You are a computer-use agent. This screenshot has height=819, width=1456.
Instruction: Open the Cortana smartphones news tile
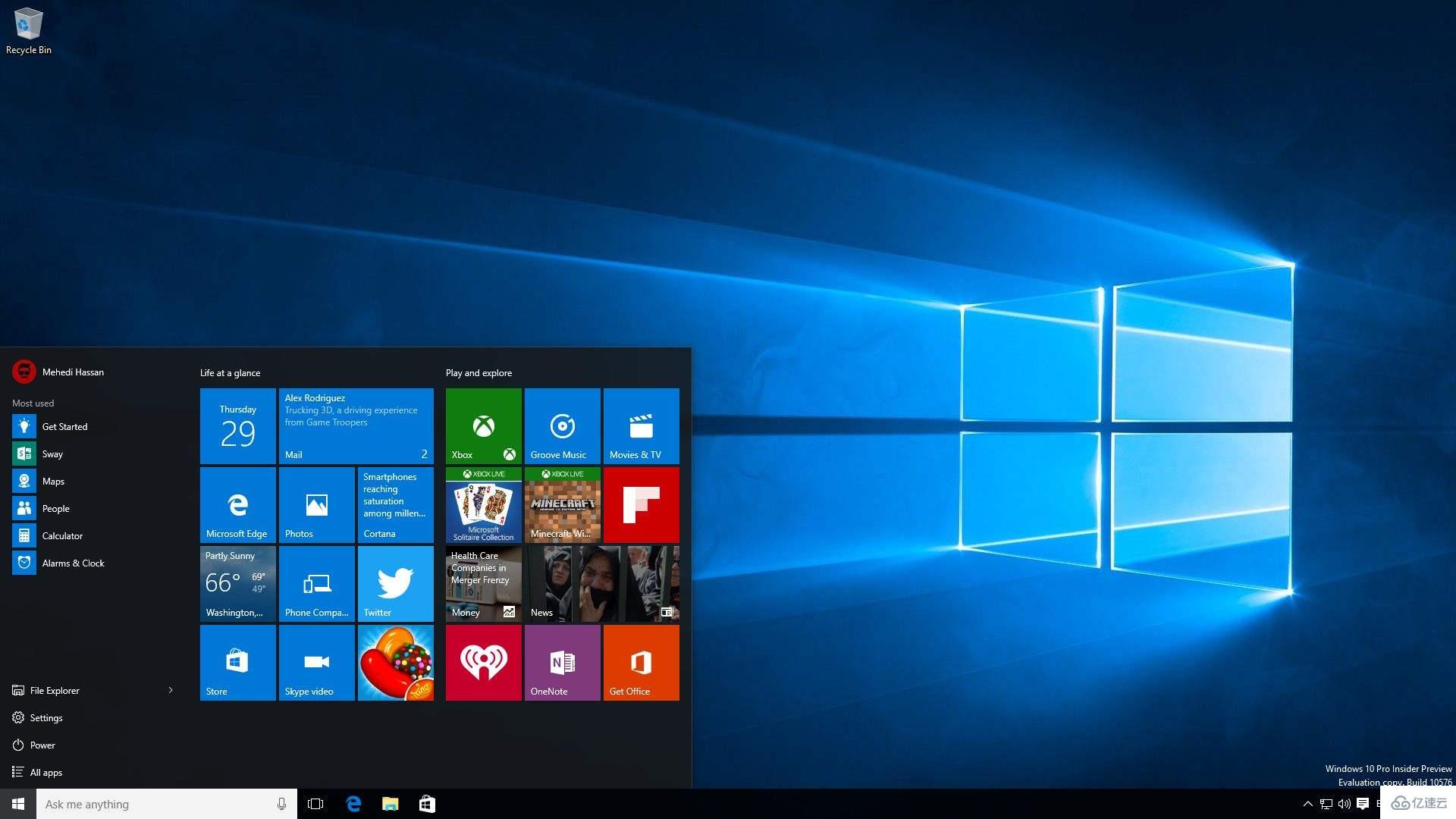coord(396,505)
